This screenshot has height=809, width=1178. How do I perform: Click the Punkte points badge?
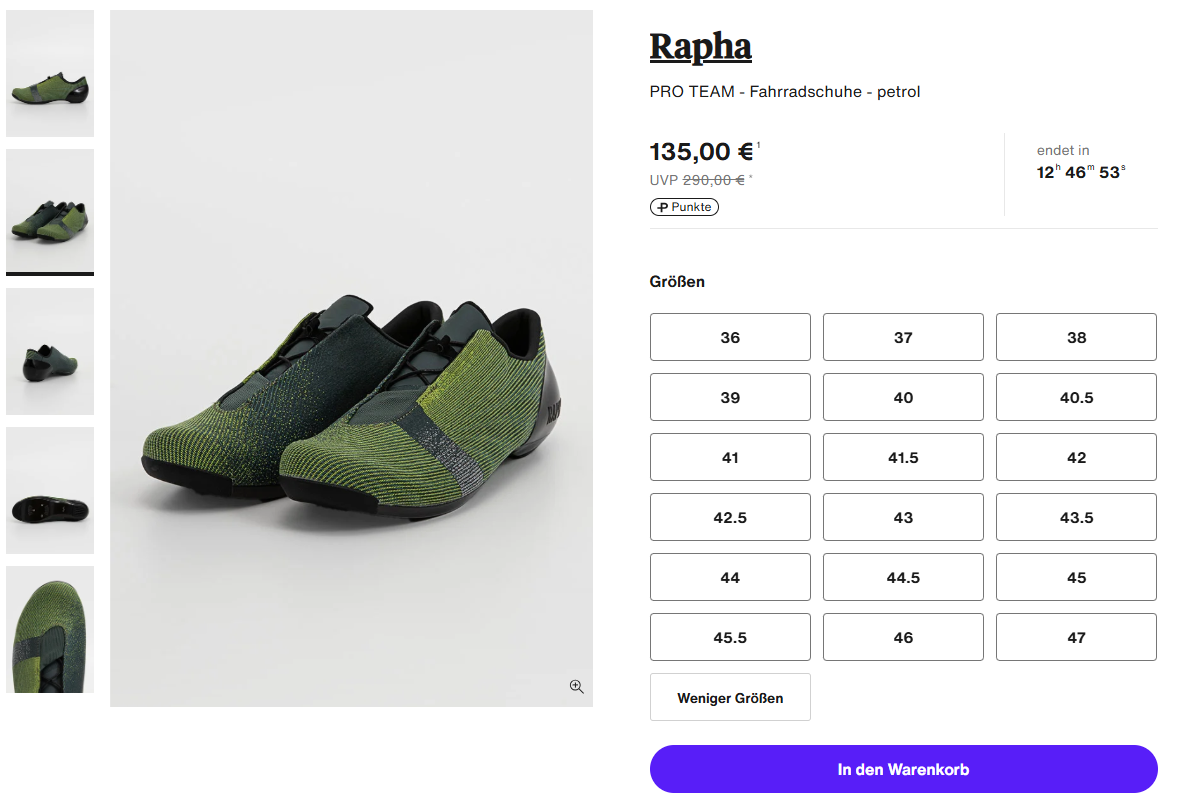(684, 207)
